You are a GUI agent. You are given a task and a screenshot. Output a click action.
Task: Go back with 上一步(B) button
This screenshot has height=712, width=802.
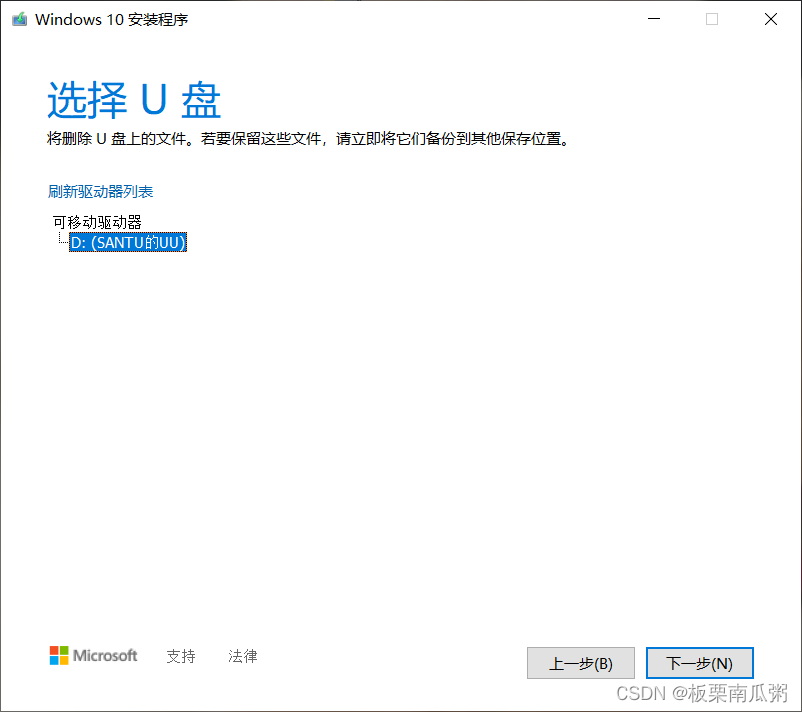581,663
